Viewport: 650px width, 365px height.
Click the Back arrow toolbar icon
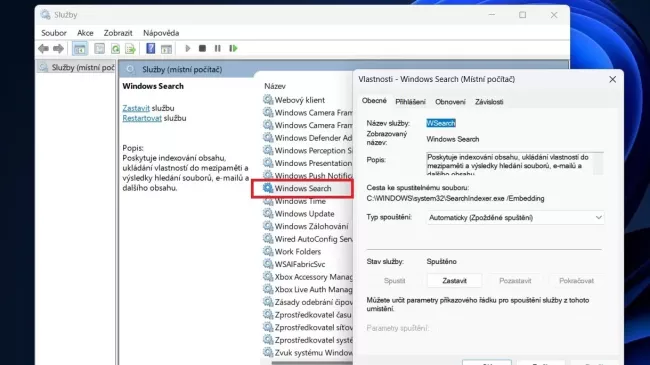[43, 49]
